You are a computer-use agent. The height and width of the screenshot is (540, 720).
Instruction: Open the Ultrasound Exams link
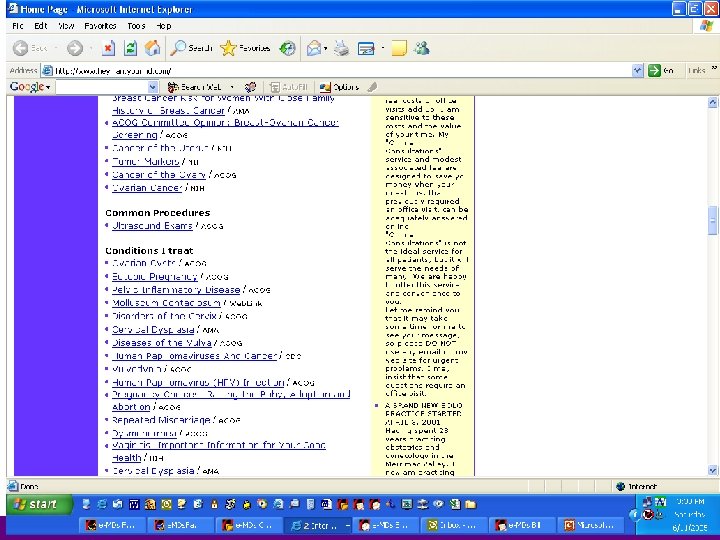coord(152,225)
